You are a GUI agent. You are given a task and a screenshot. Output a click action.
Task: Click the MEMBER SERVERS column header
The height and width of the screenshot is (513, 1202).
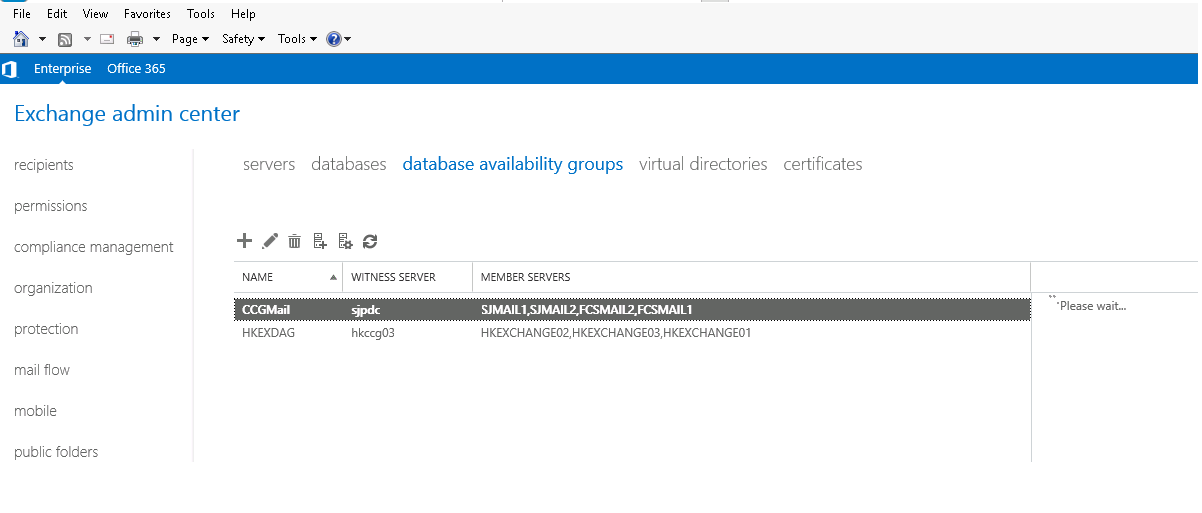tap(751, 277)
